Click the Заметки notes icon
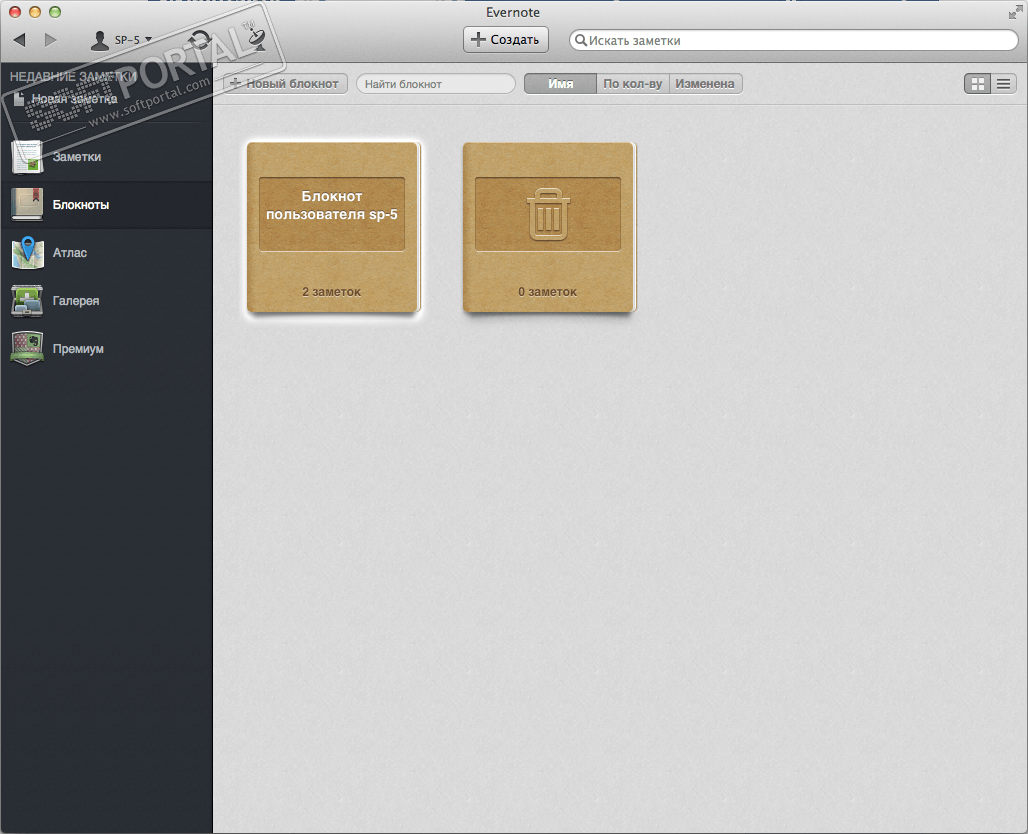Screen dimensions: 1028x834 point(28,157)
